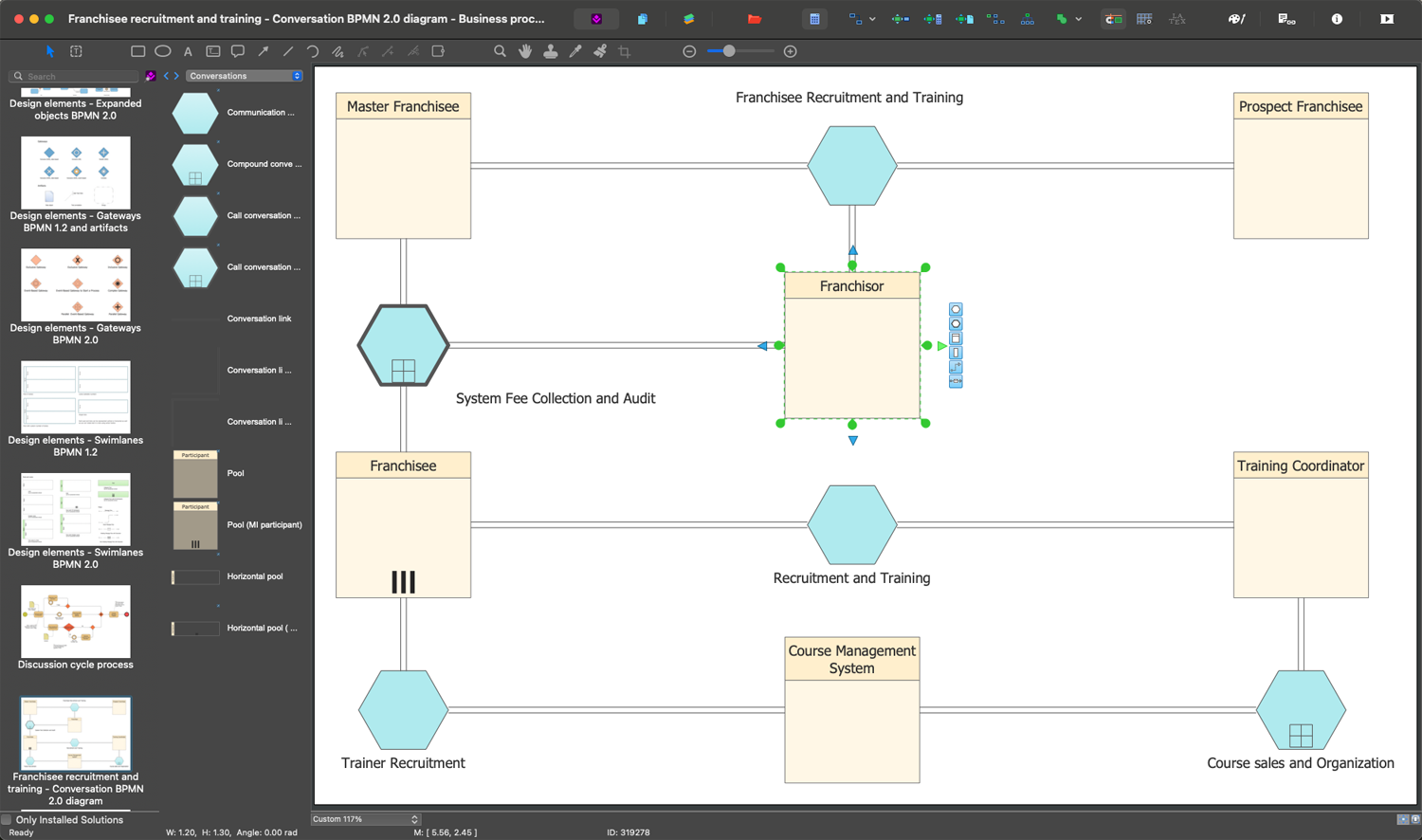The image size is (1422, 840).
Task: Choose the Text tool
Action: point(188,51)
